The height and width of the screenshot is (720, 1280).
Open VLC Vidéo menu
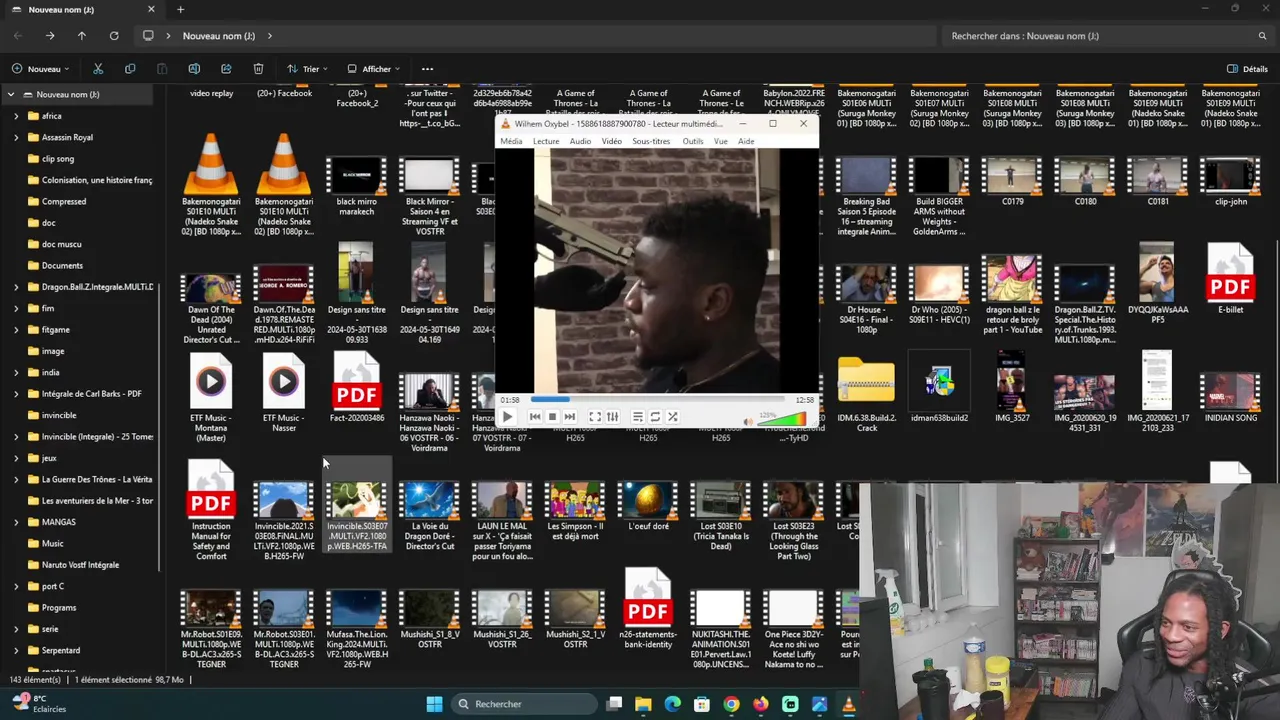tap(611, 141)
